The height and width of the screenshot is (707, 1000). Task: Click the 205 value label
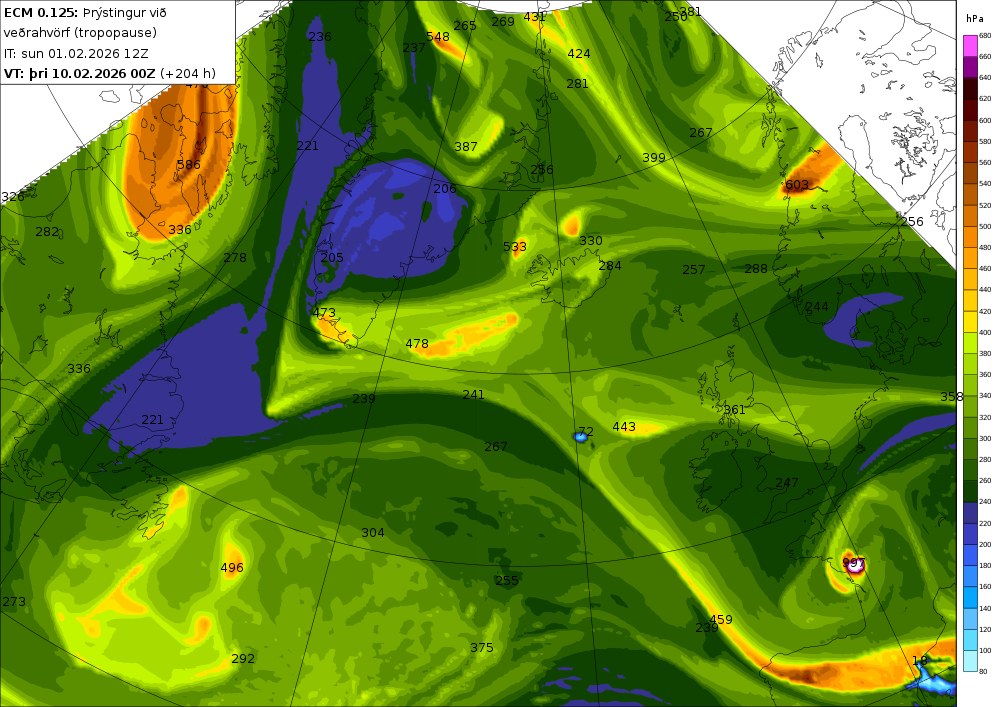click(x=332, y=258)
